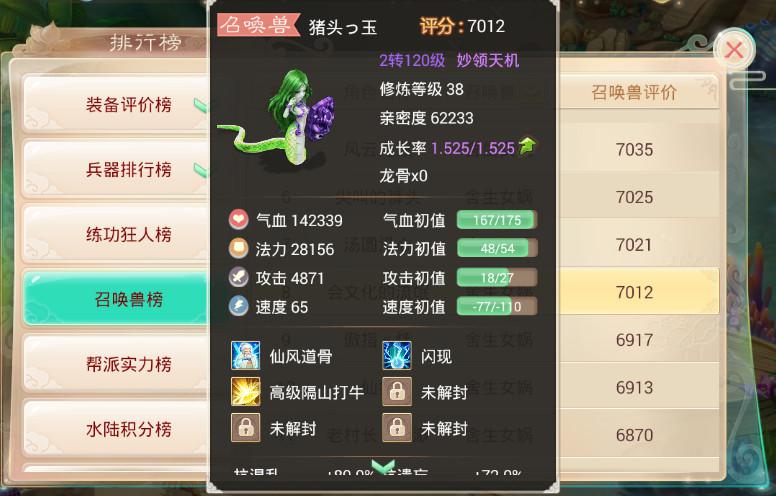
Task: Select the 高级隔山打牛 skill icon
Action: [x=245, y=392]
